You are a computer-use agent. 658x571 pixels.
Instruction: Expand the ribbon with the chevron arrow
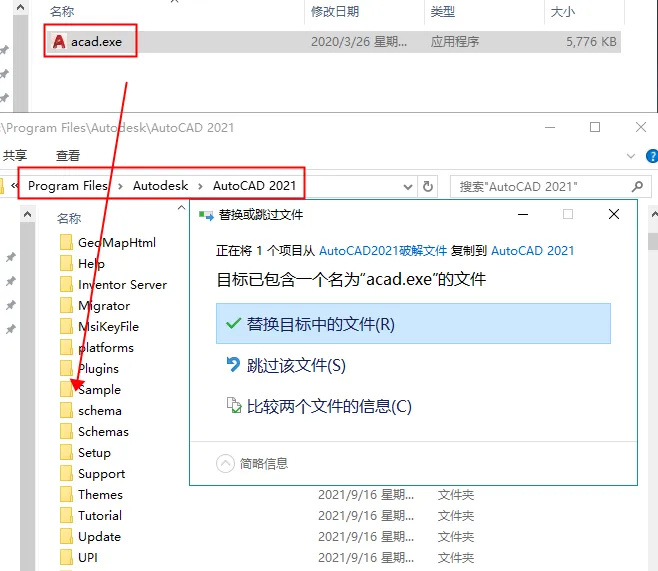[630, 156]
